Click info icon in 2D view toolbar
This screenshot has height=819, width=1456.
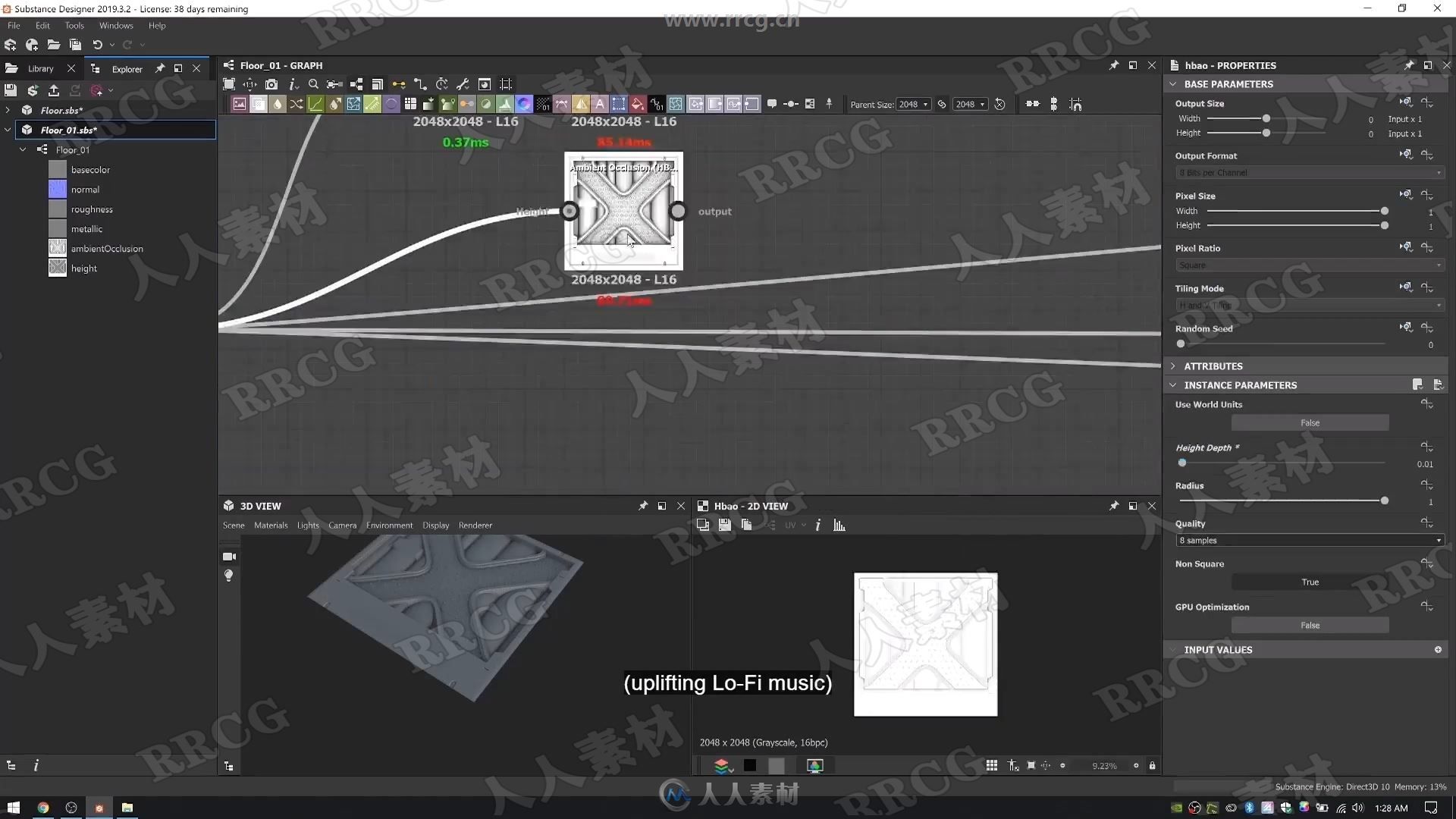tap(817, 526)
